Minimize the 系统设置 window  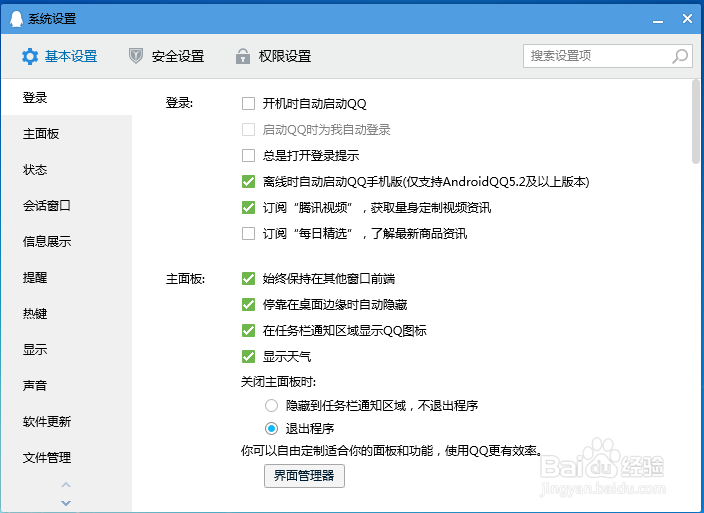[x=658, y=20]
